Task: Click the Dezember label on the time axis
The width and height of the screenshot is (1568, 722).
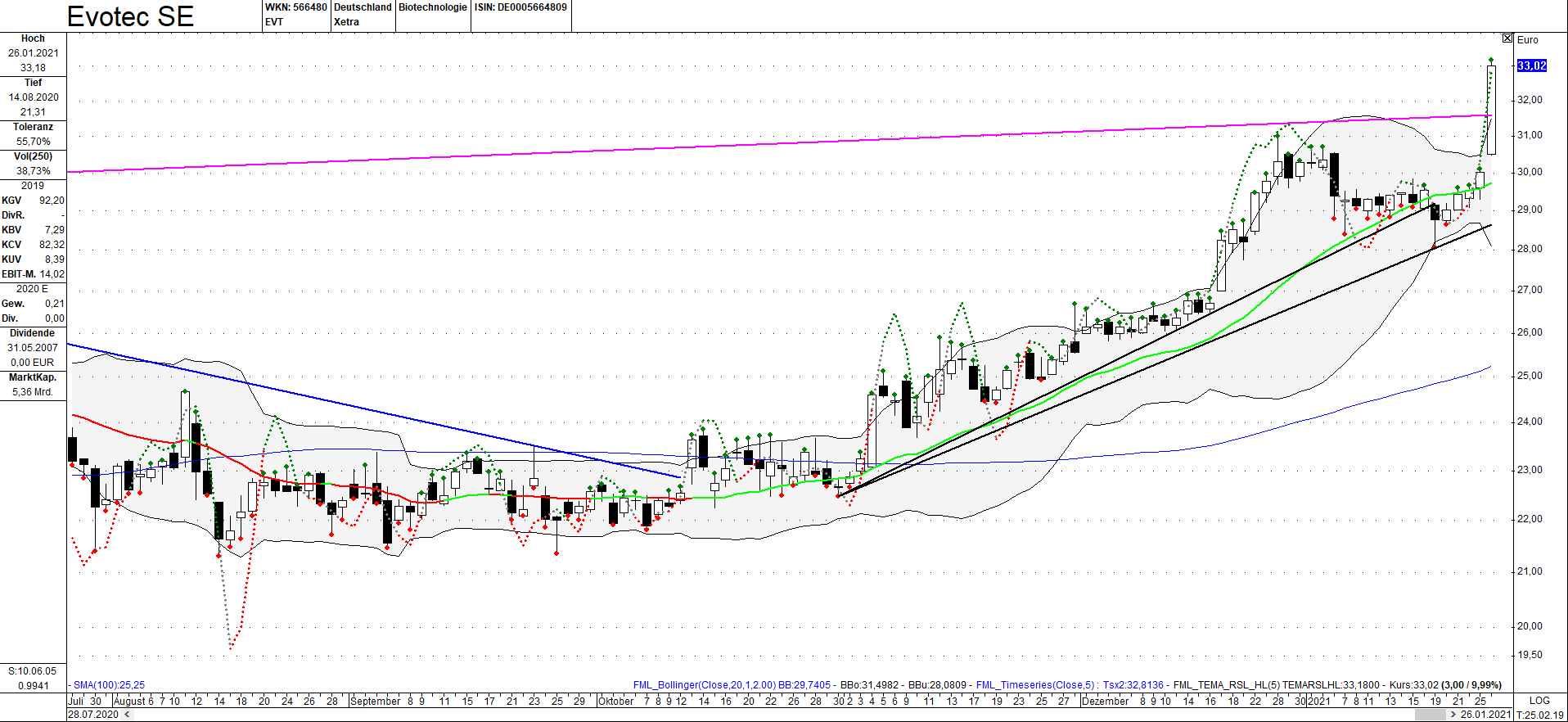Action: click(x=1105, y=701)
